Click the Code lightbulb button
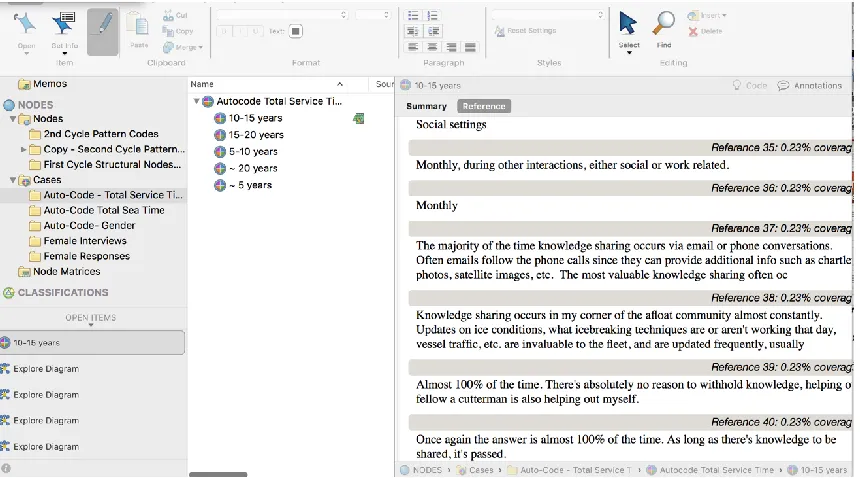This screenshot has height=478, width=860. pyautogui.click(x=749, y=86)
